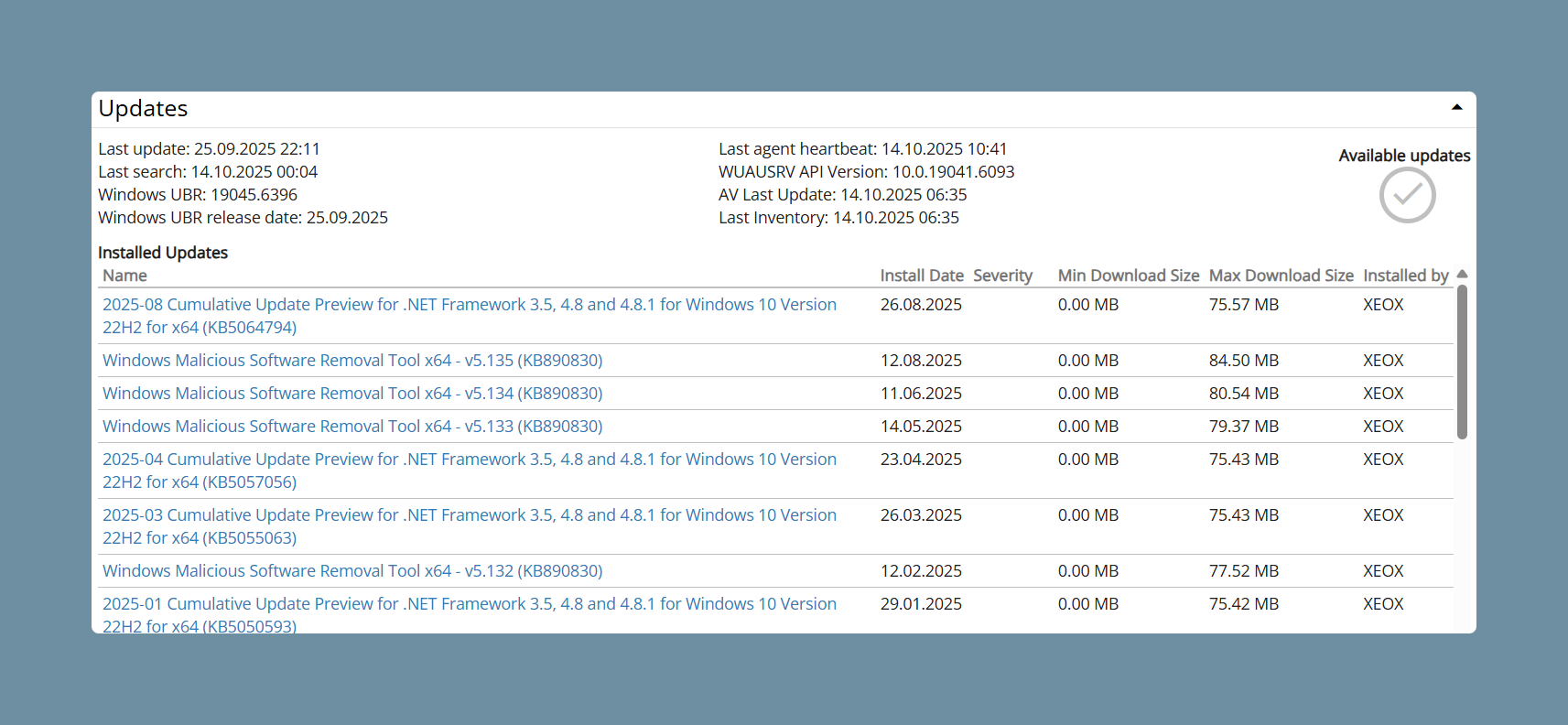Open the KB5057056 2025-04 Cumulative Update link

coord(470,471)
